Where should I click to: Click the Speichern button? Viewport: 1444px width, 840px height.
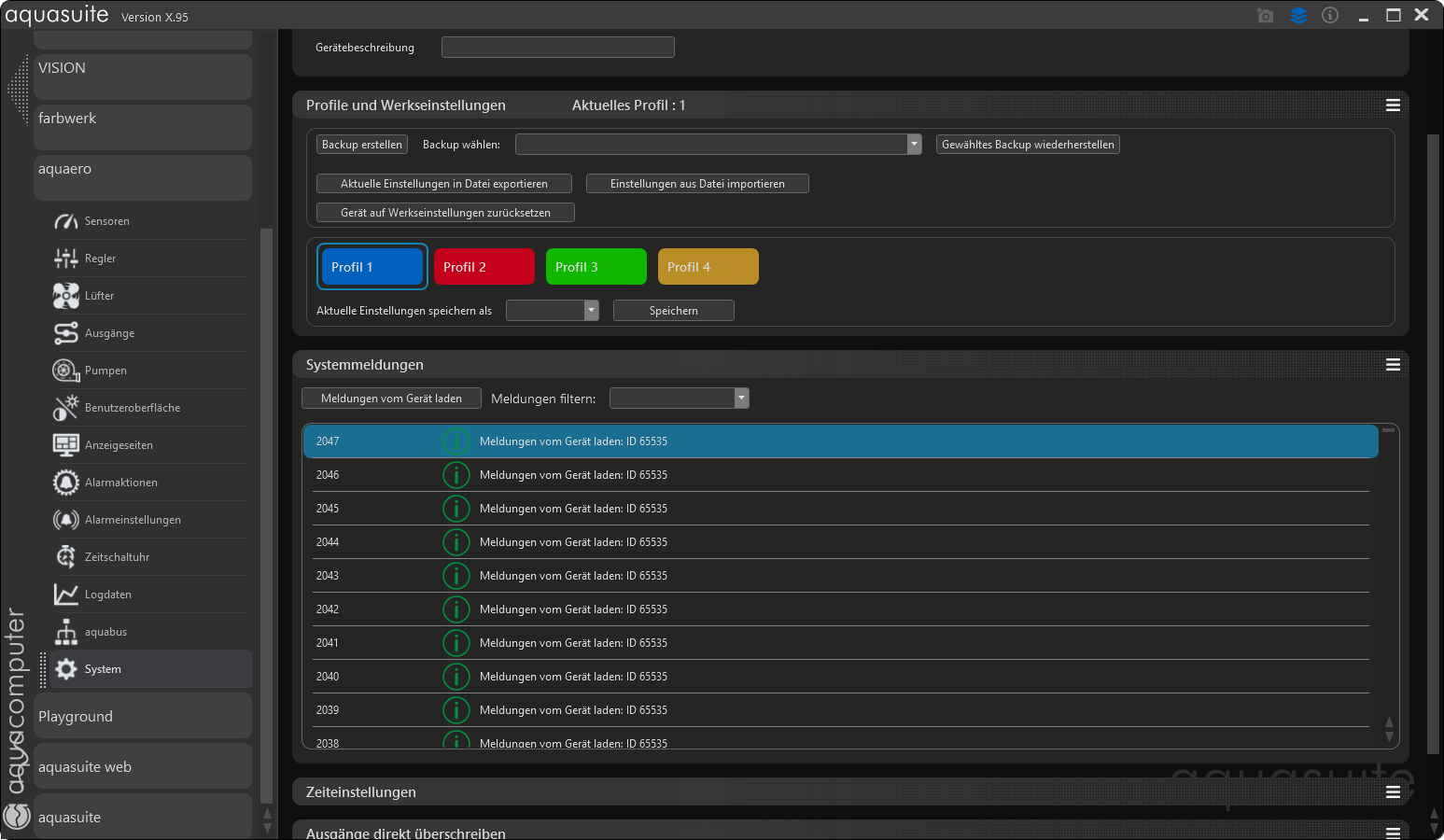[674, 311]
